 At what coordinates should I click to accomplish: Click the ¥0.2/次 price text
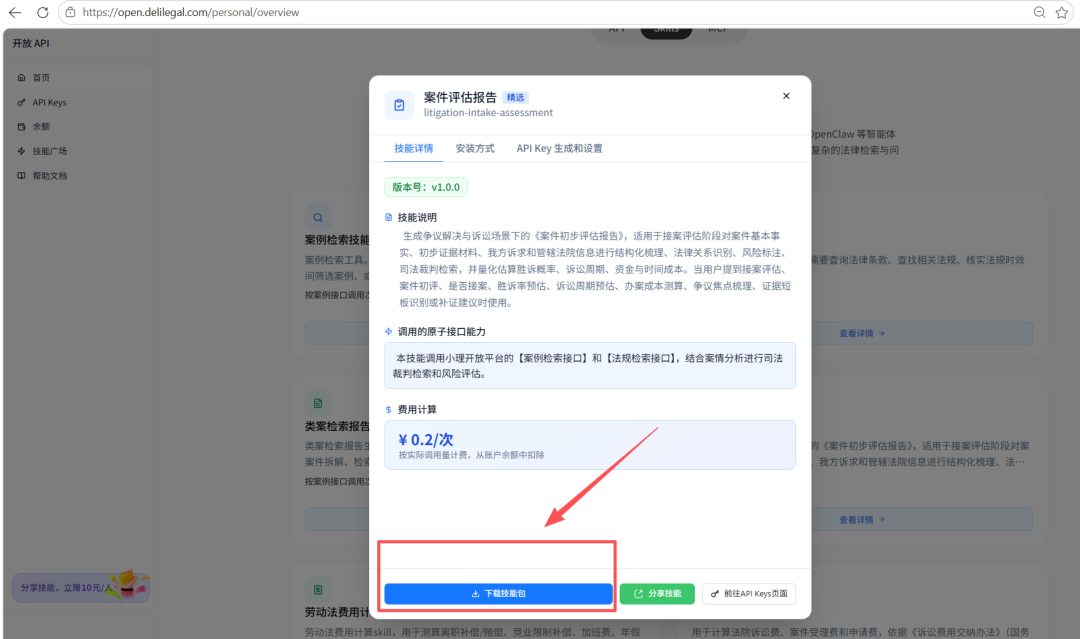[426, 439]
